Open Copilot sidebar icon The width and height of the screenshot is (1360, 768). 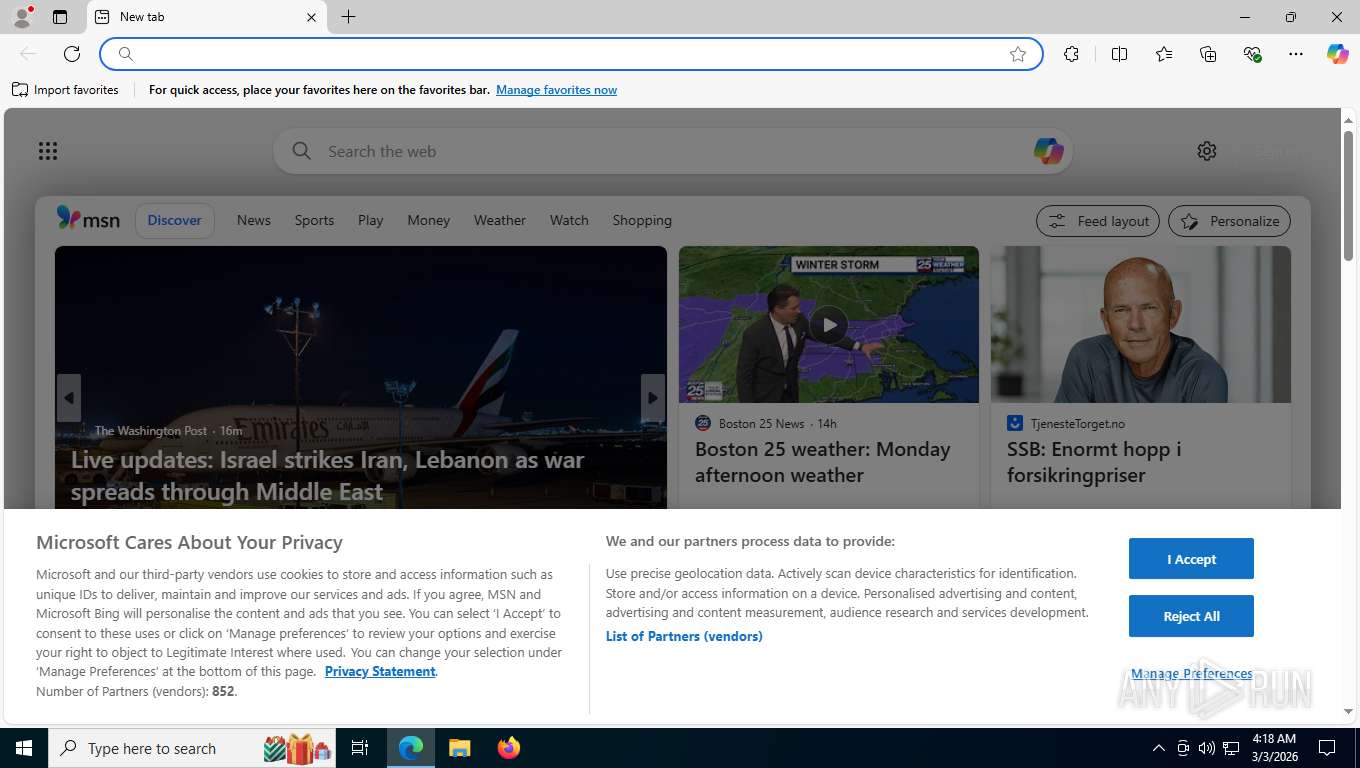(x=1338, y=54)
